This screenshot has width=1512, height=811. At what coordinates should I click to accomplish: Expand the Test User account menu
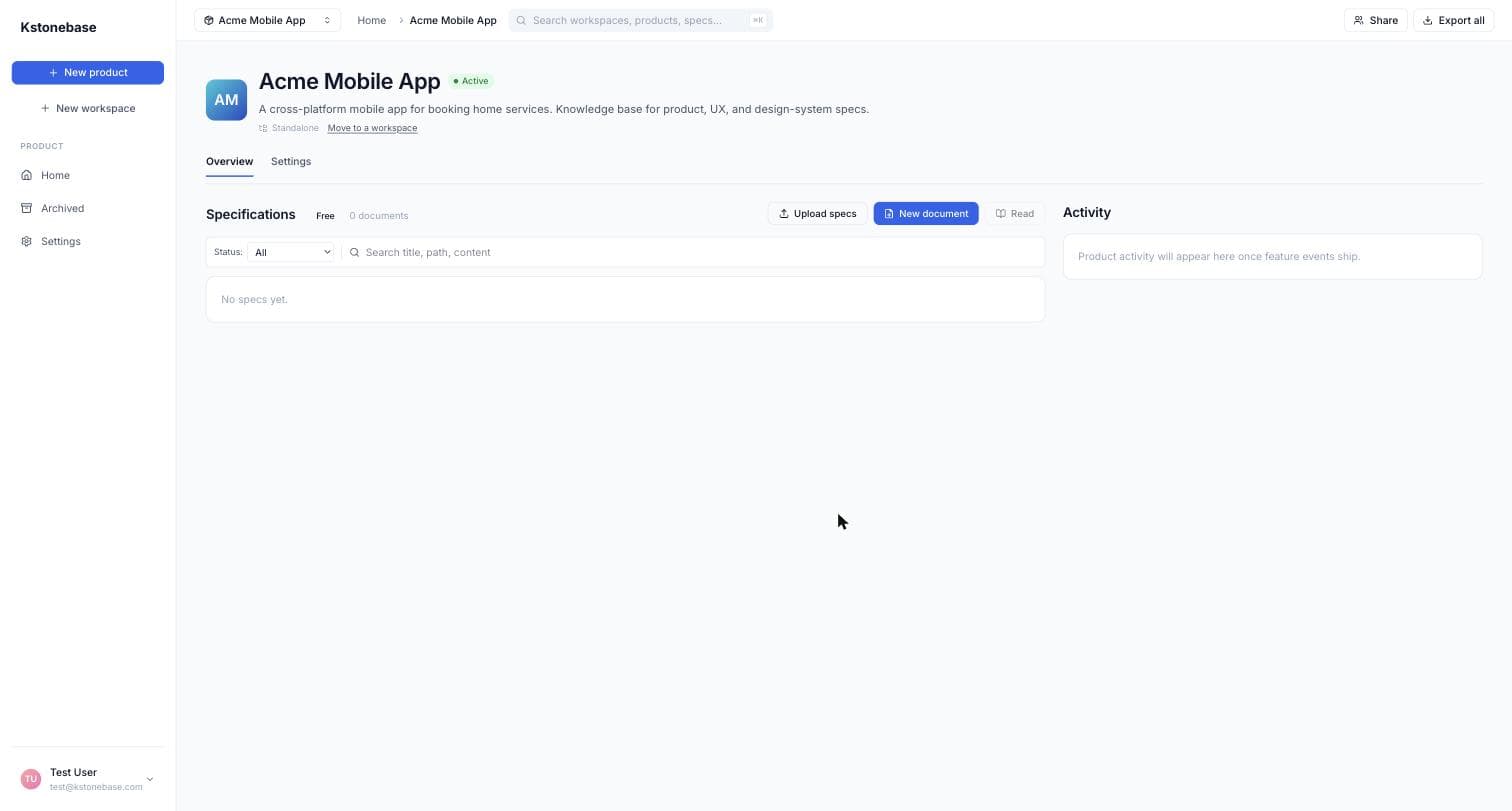pos(88,779)
